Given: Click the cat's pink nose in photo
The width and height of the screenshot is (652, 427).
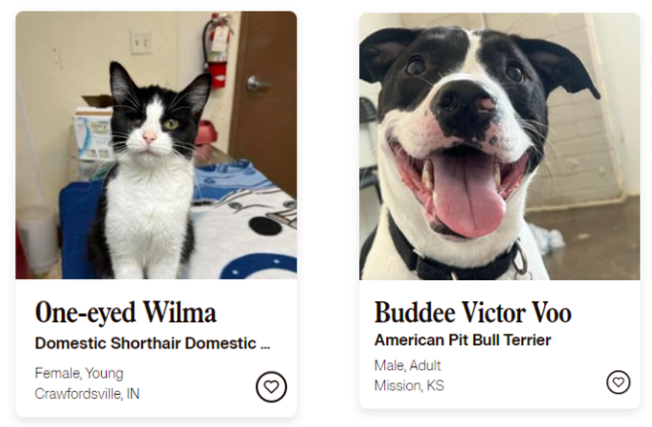Looking at the screenshot, I should pyautogui.click(x=149, y=137).
